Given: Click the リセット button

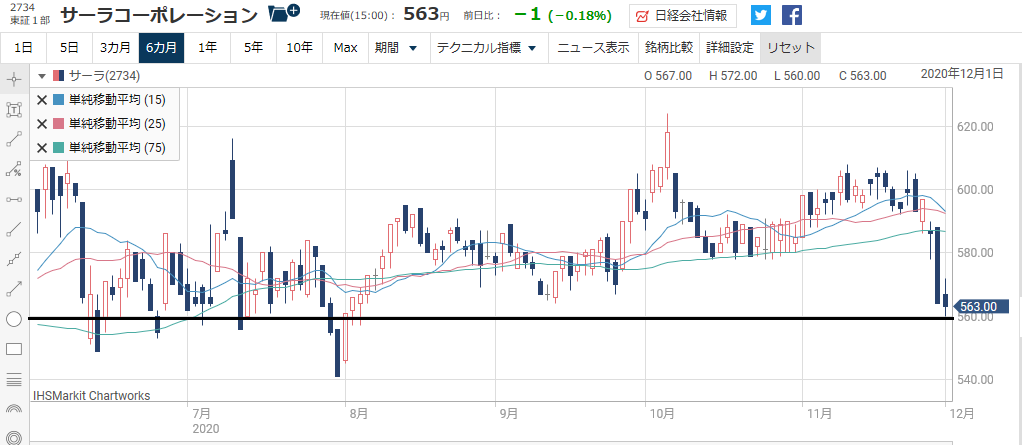Looking at the screenshot, I should pyautogui.click(x=791, y=48).
